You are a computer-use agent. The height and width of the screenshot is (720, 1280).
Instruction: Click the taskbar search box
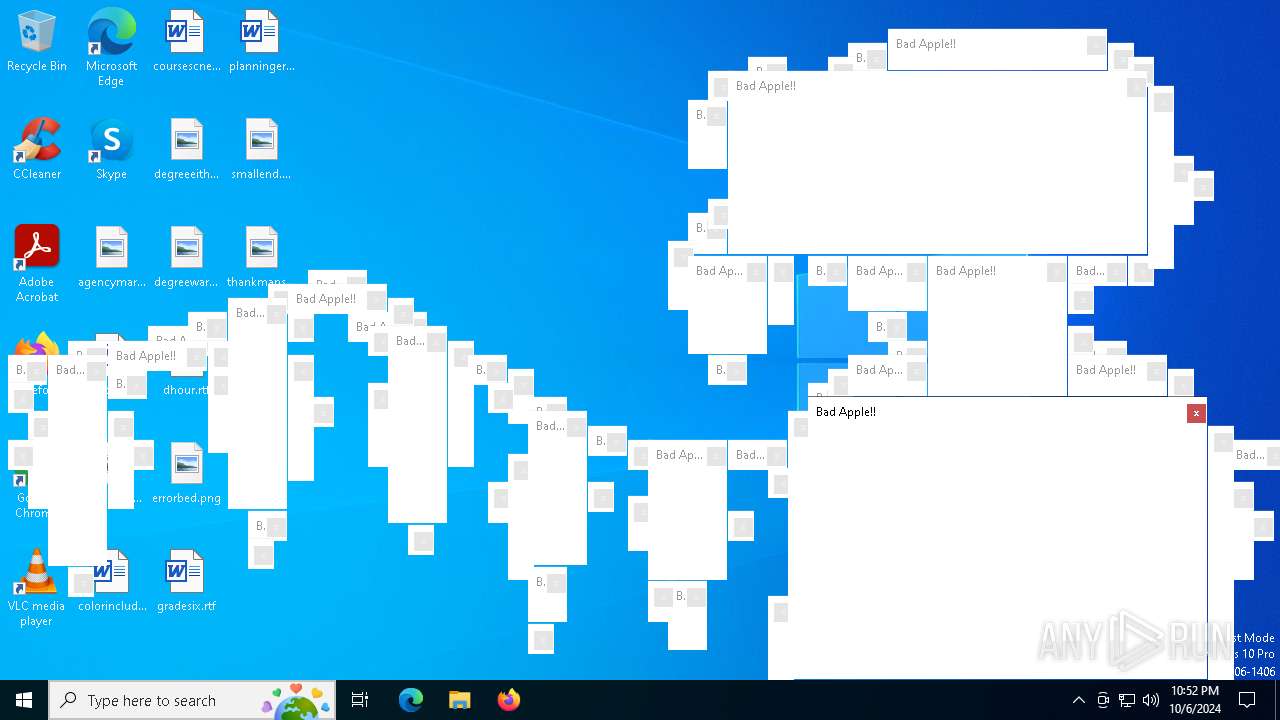click(192, 700)
